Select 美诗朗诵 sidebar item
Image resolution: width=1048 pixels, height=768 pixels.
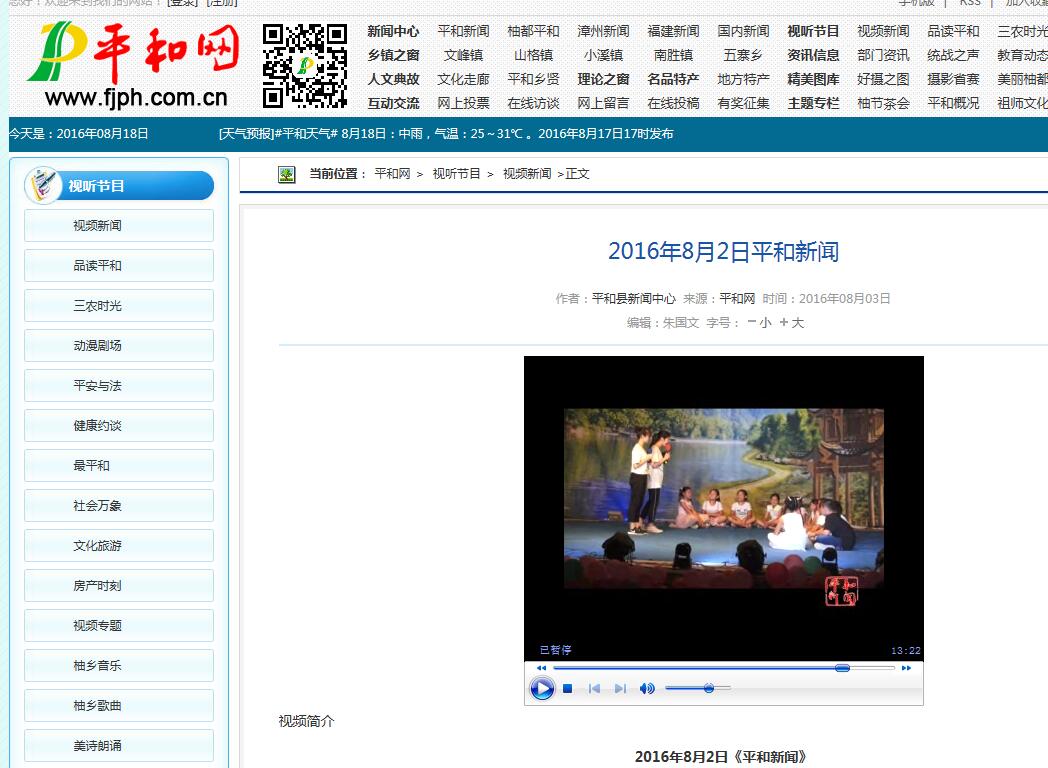tap(119, 745)
